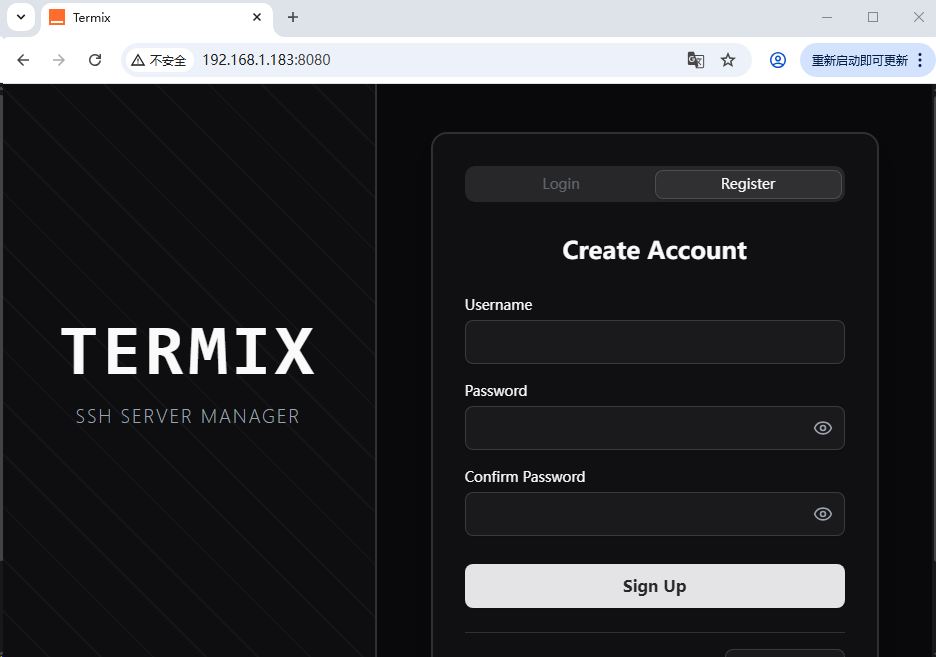This screenshot has height=657, width=936.
Task: Select the Register tab
Action: point(748,184)
